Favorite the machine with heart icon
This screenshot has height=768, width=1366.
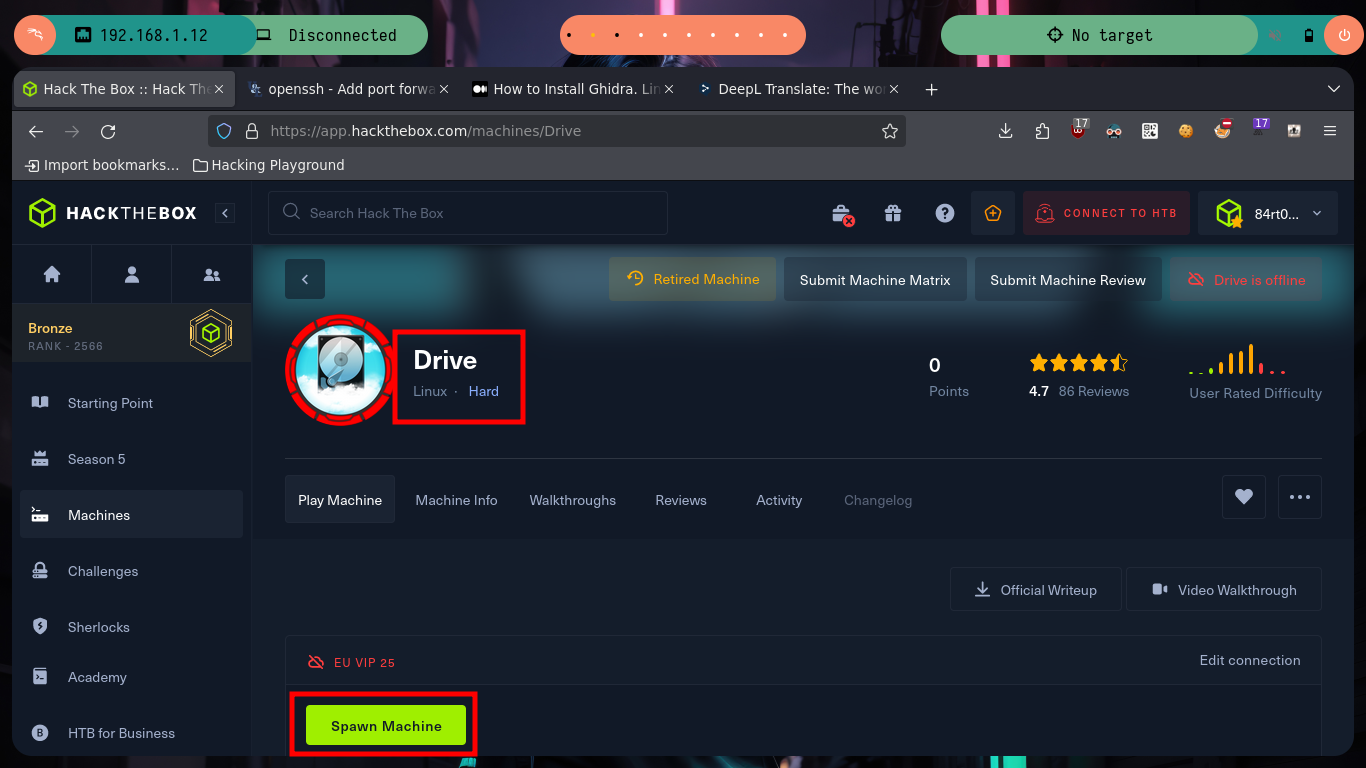(1244, 496)
